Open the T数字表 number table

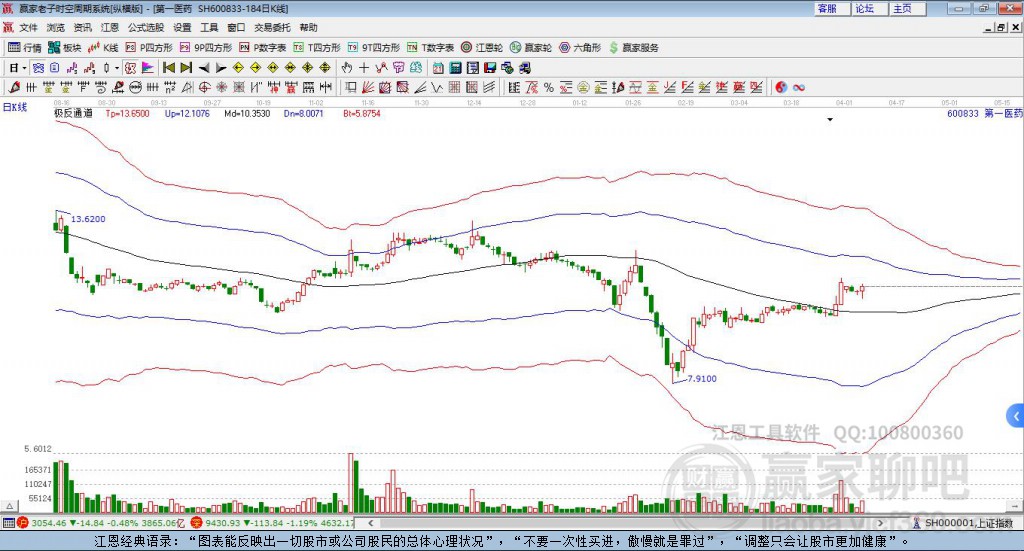click(x=430, y=48)
